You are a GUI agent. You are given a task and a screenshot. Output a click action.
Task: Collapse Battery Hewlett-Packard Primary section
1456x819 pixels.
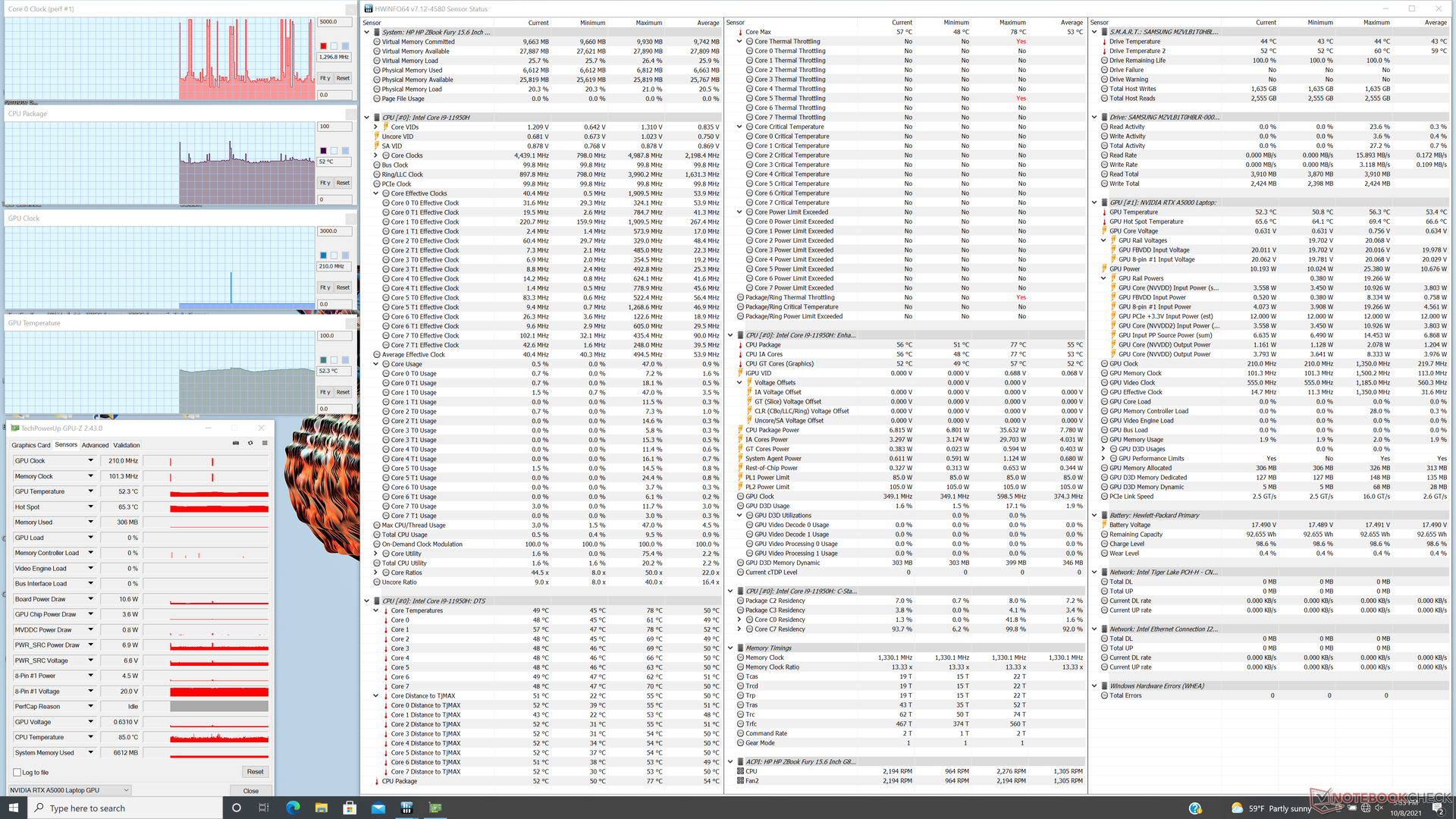[x=1094, y=516]
